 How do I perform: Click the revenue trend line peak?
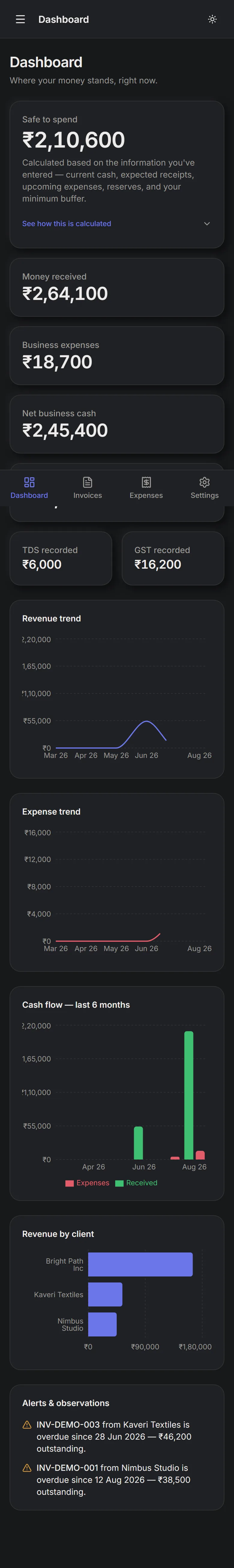pyautogui.click(x=146, y=721)
